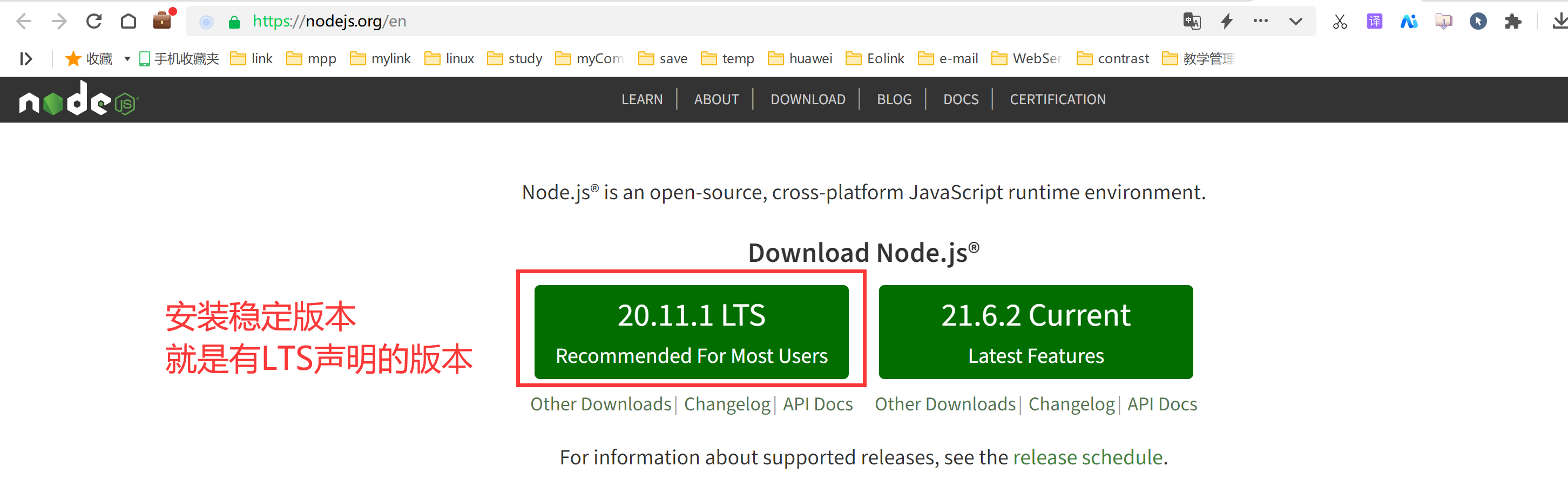Open the 手机收藏夹 bookmark
This screenshot has height=500, width=1568.
[x=179, y=58]
